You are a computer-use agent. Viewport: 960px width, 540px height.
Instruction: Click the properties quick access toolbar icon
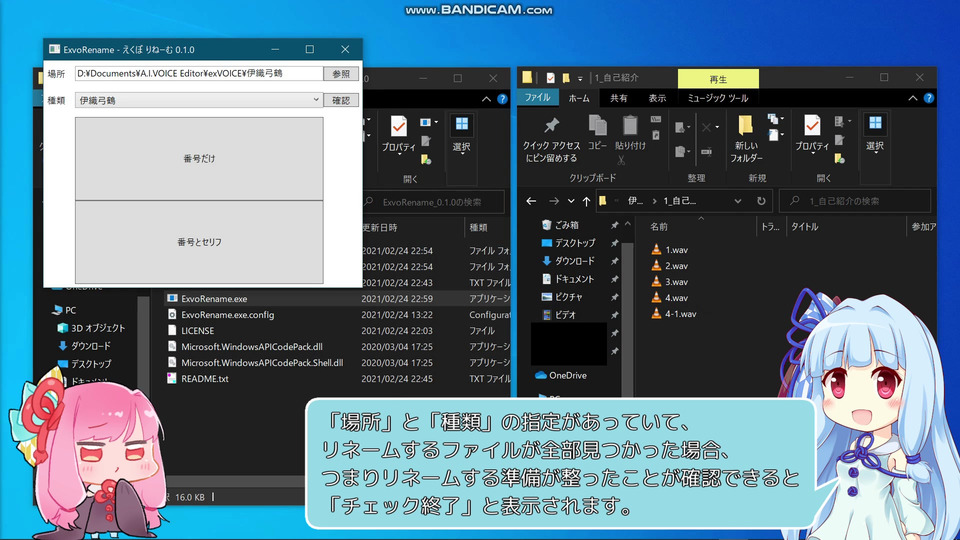point(550,78)
